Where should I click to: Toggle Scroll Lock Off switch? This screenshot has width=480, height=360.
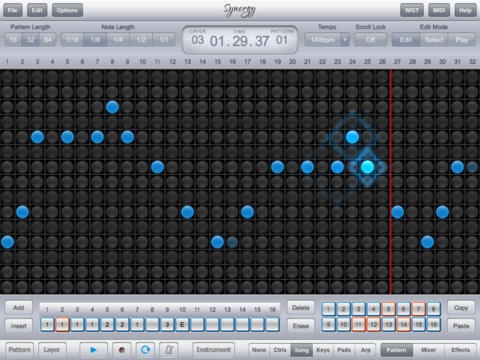point(370,40)
